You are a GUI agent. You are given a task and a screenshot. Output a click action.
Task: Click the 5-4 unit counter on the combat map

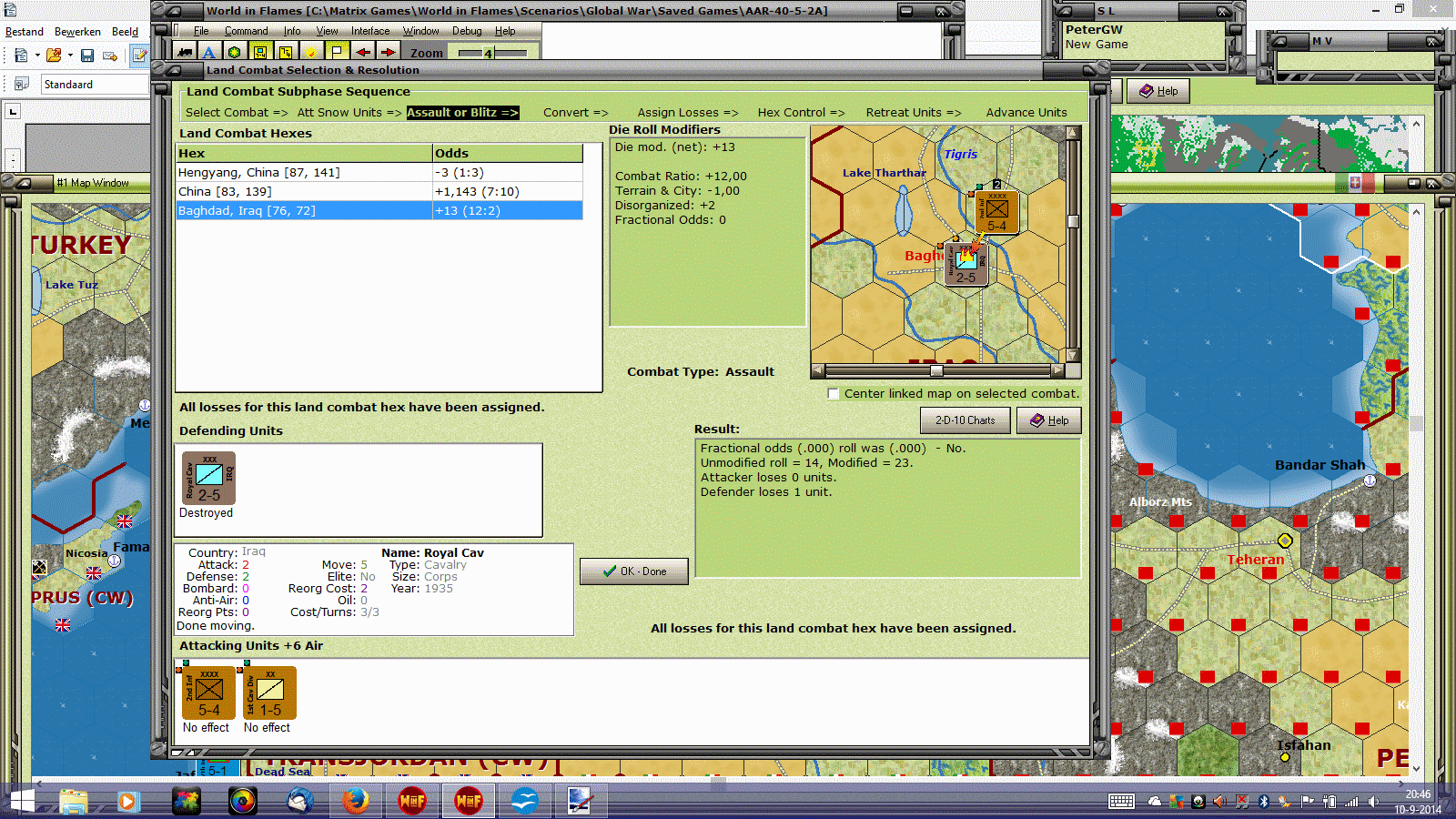[997, 212]
